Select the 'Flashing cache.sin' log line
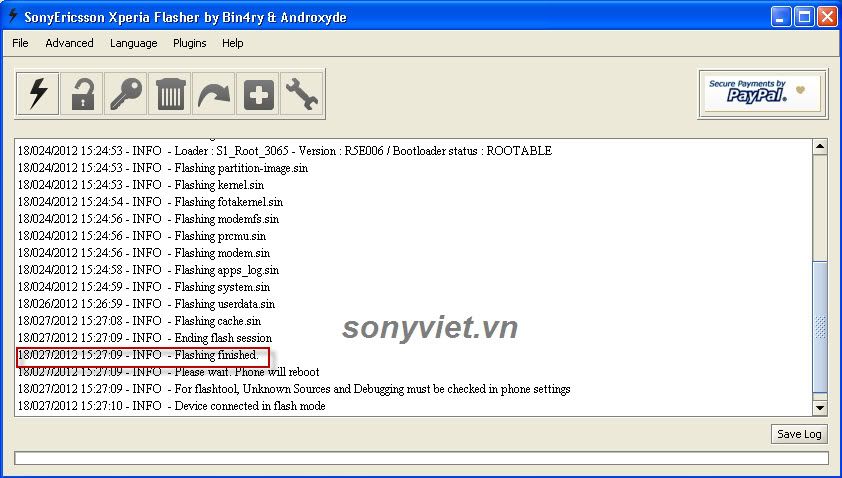This screenshot has height=478, width=842. [x=140, y=321]
